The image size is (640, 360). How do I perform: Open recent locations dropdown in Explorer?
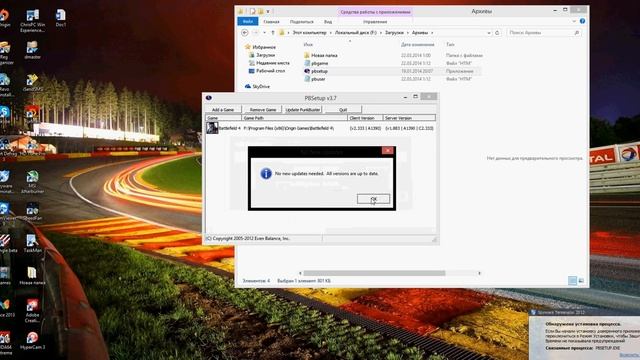[x=264, y=33]
